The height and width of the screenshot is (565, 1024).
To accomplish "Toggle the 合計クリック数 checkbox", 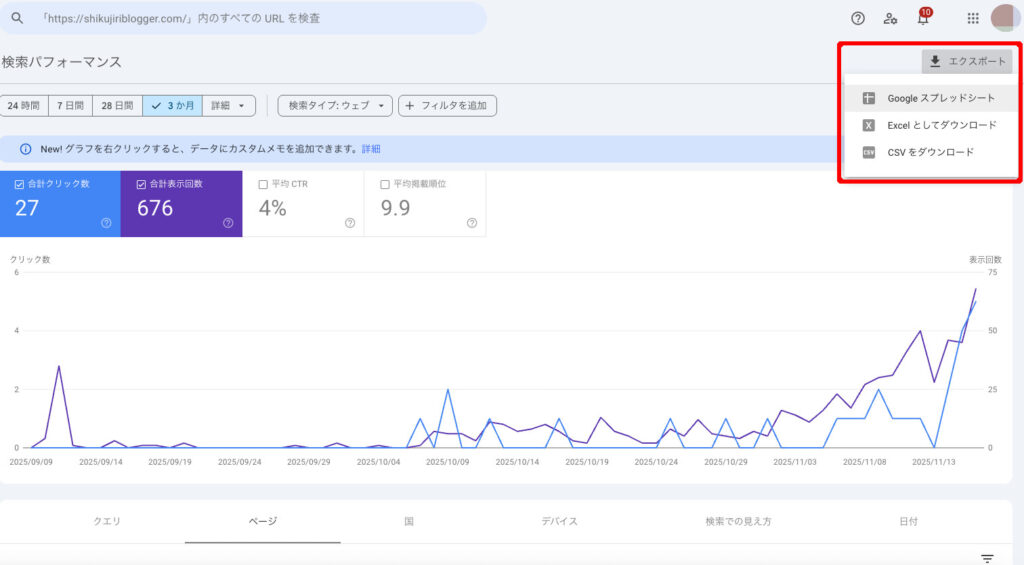I will (x=20, y=184).
